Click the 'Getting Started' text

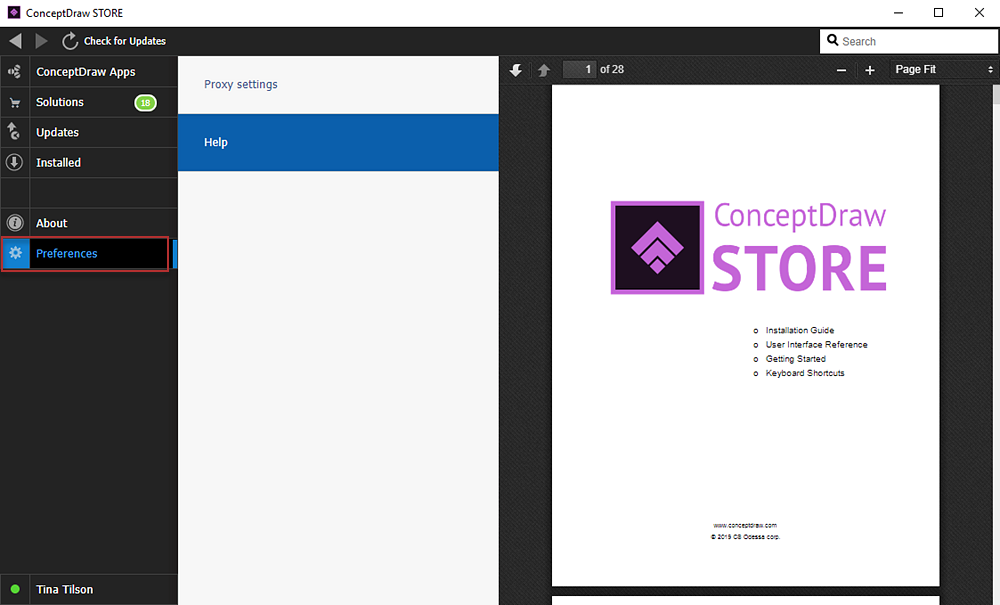(x=795, y=359)
